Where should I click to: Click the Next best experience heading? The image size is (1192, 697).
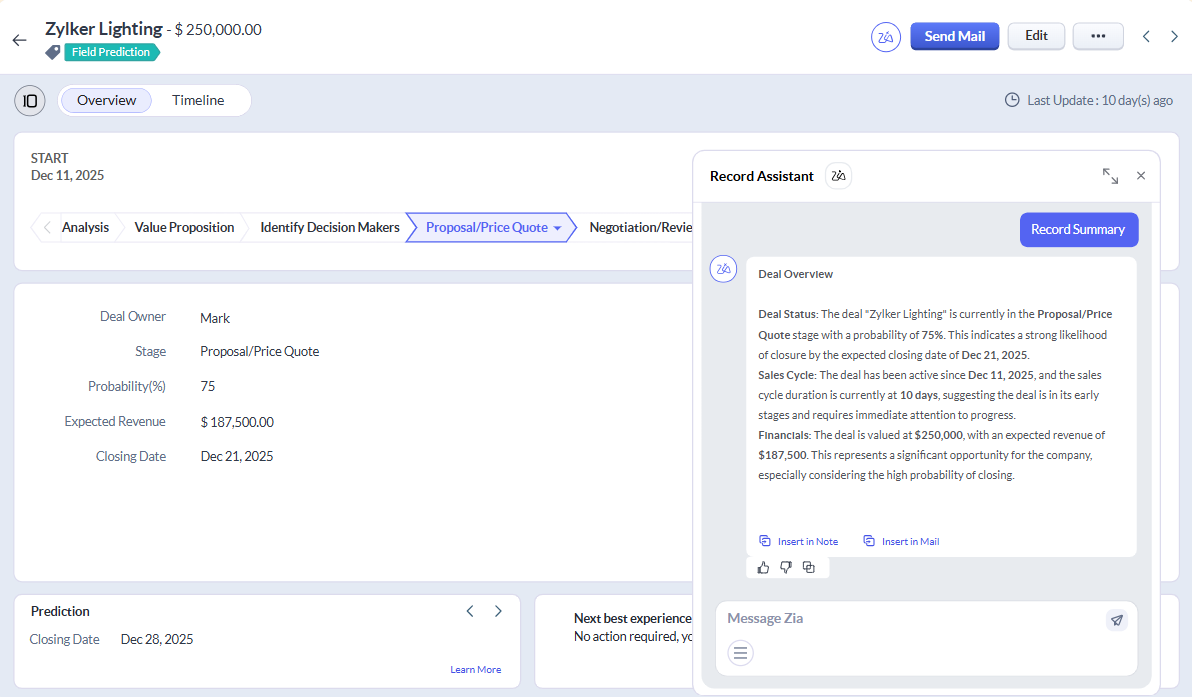pyautogui.click(x=632, y=618)
